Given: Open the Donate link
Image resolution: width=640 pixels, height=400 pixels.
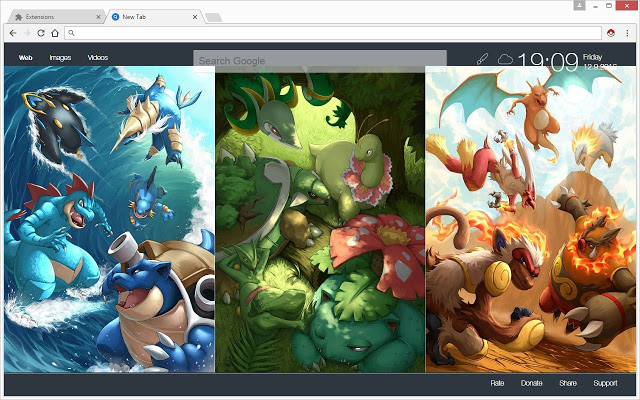Looking at the screenshot, I should (531, 383).
